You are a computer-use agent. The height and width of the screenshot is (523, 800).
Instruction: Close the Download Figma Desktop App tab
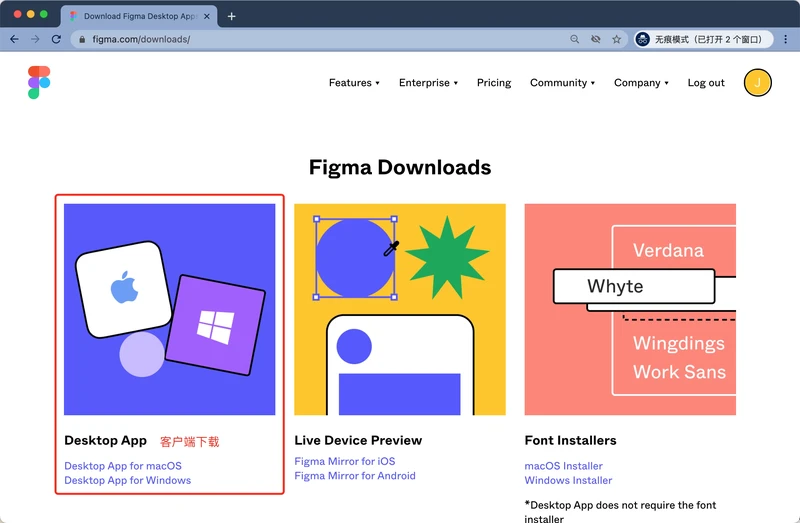[207, 16]
